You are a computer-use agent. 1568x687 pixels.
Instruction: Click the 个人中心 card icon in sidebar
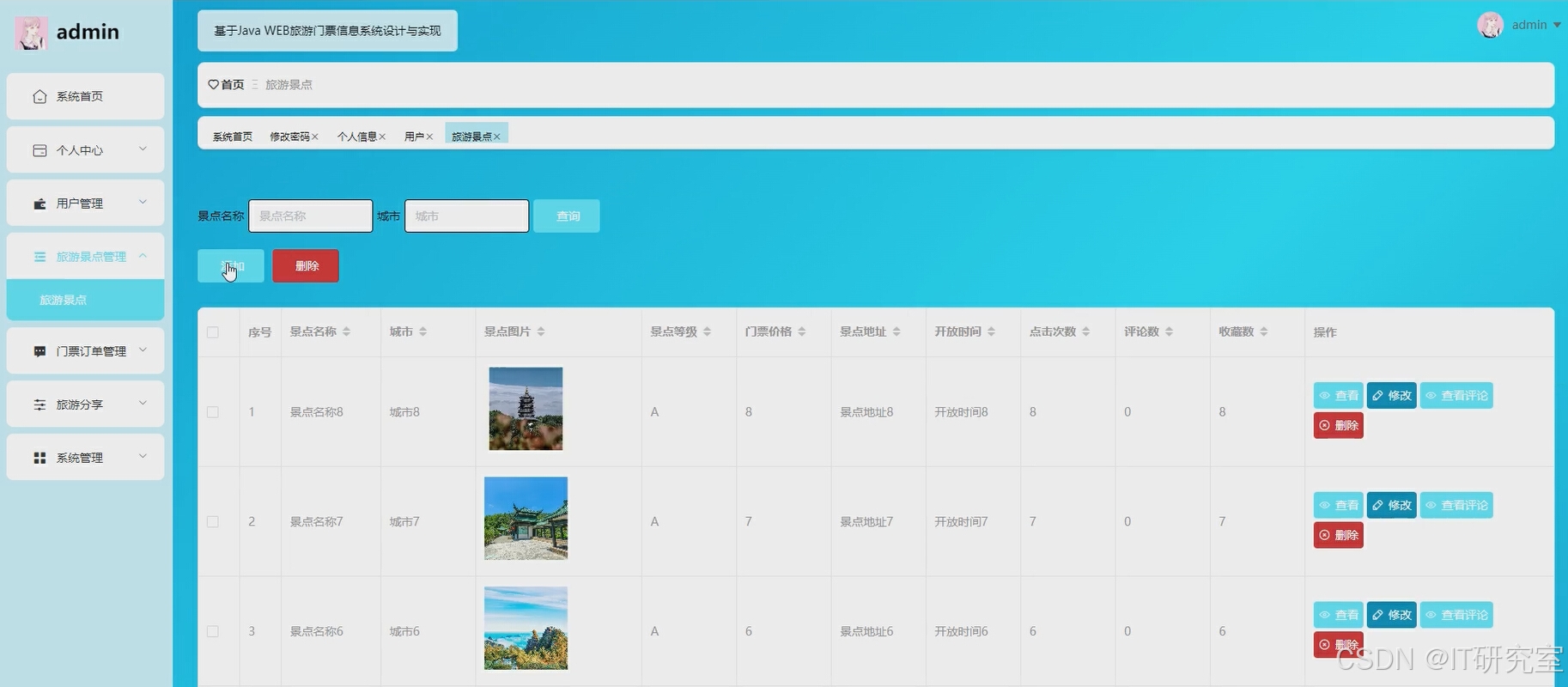(40, 150)
